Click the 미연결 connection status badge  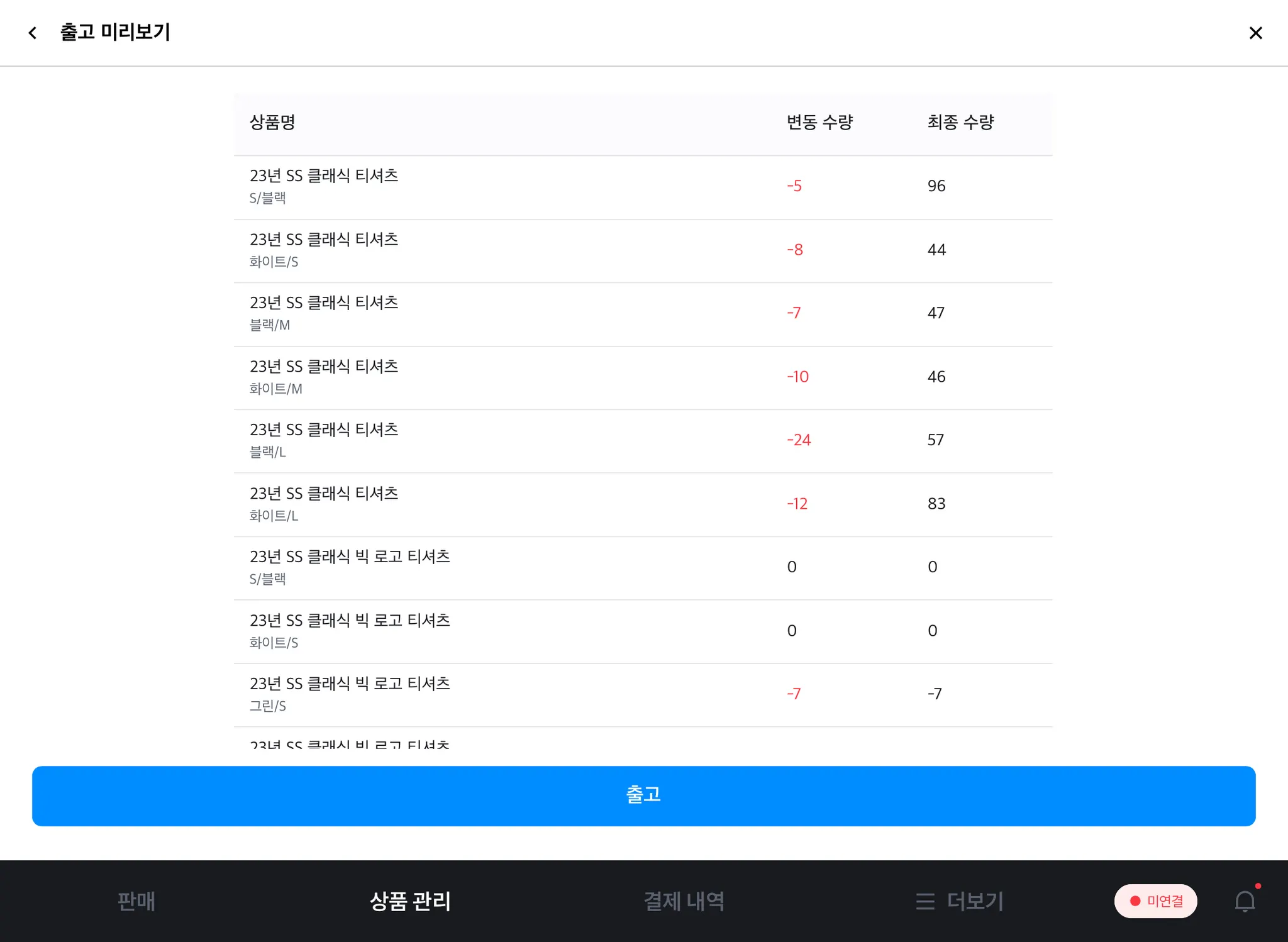pyautogui.click(x=1155, y=901)
